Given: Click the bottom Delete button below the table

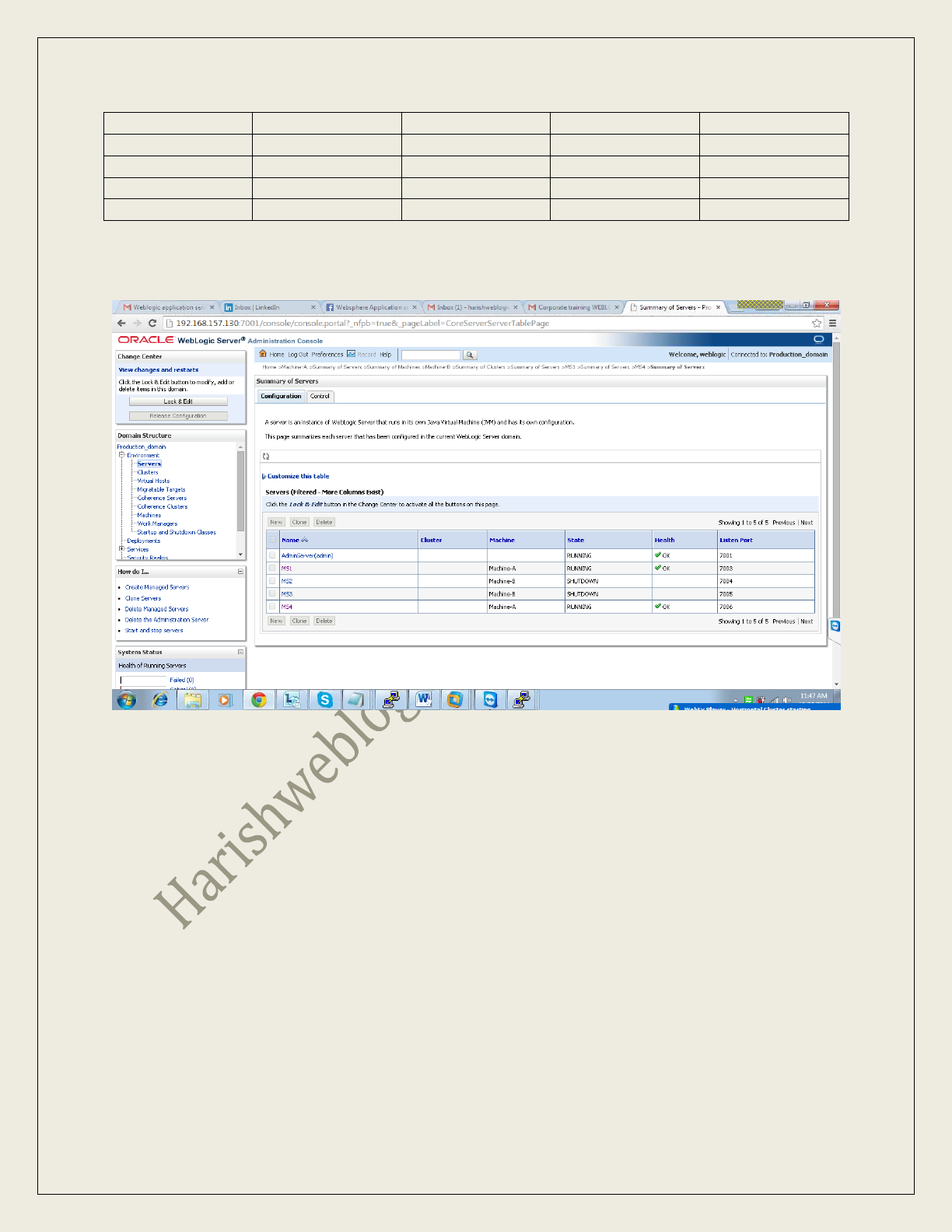Looking at the screenshot, I should (324, 621).
